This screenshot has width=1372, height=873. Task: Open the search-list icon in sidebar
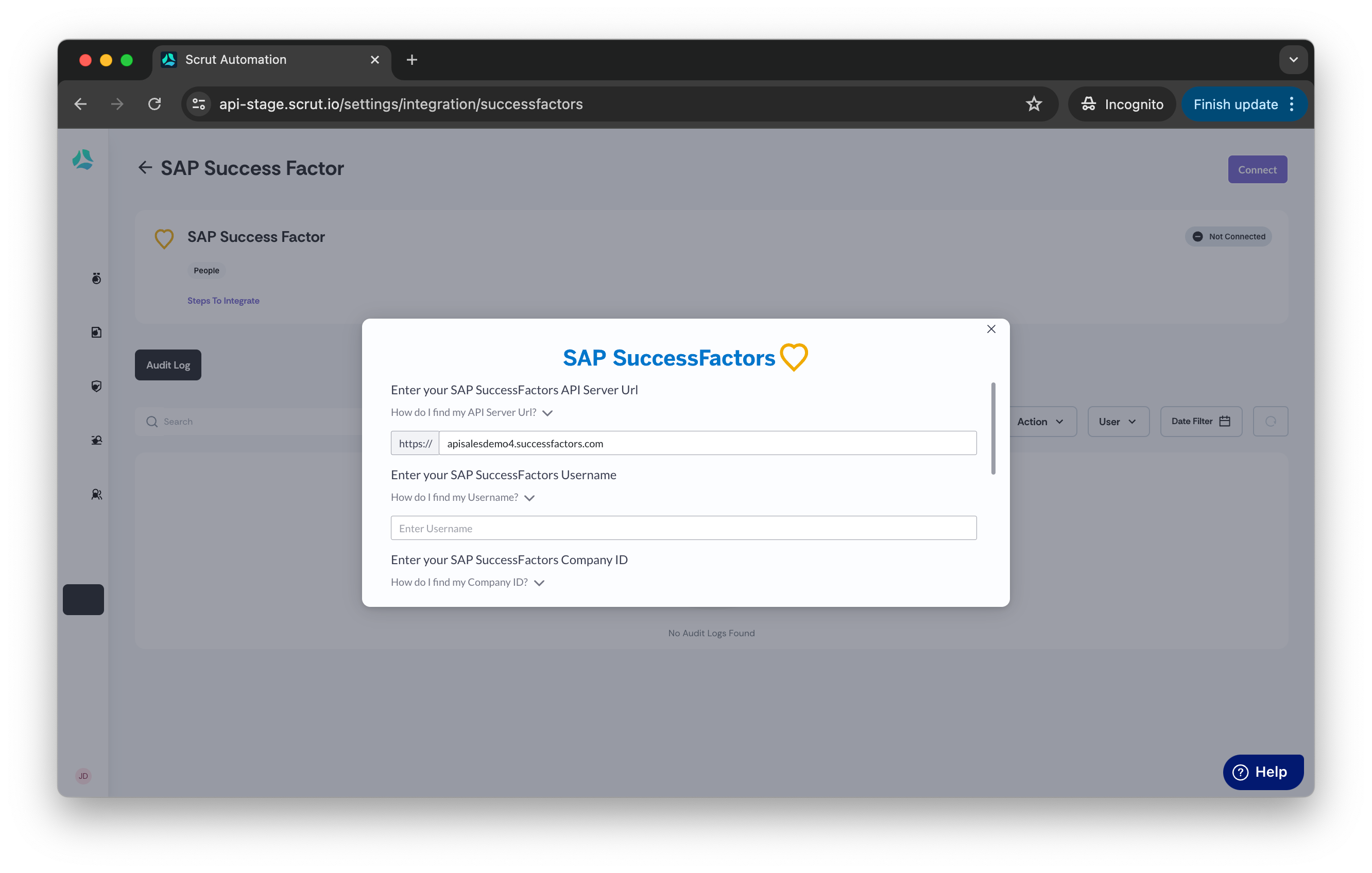click(96, 440)
